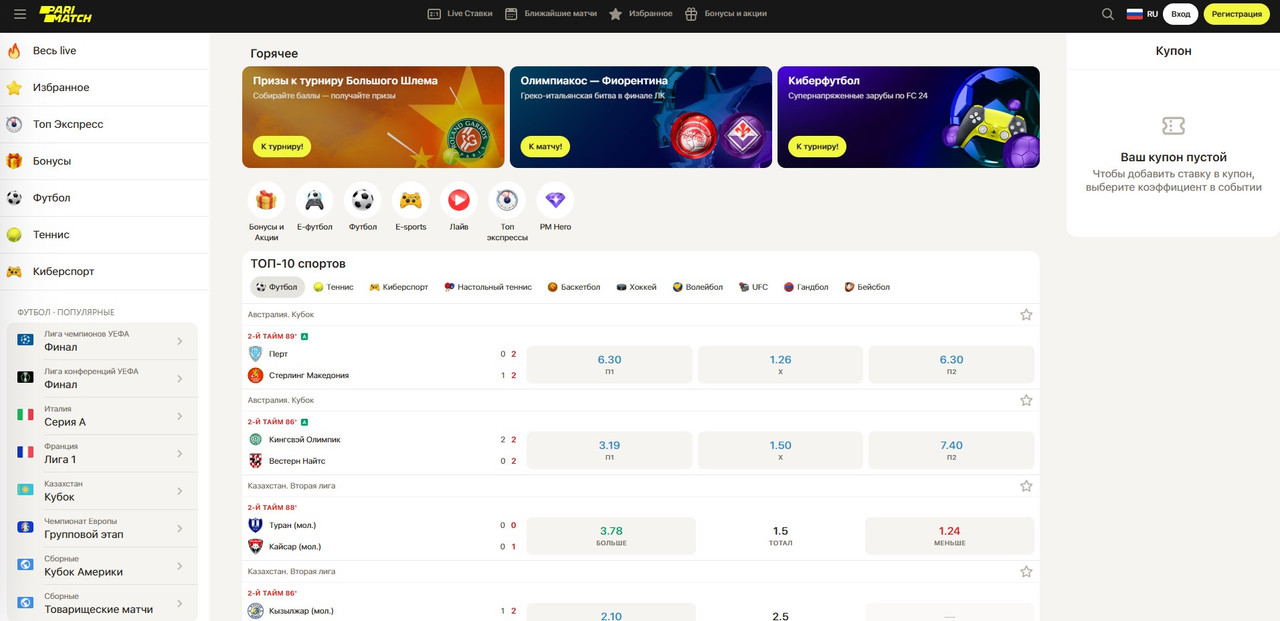Open the search magnifier icon
The height and width of the screenshot is (621, 1280).
[1108, 14]
